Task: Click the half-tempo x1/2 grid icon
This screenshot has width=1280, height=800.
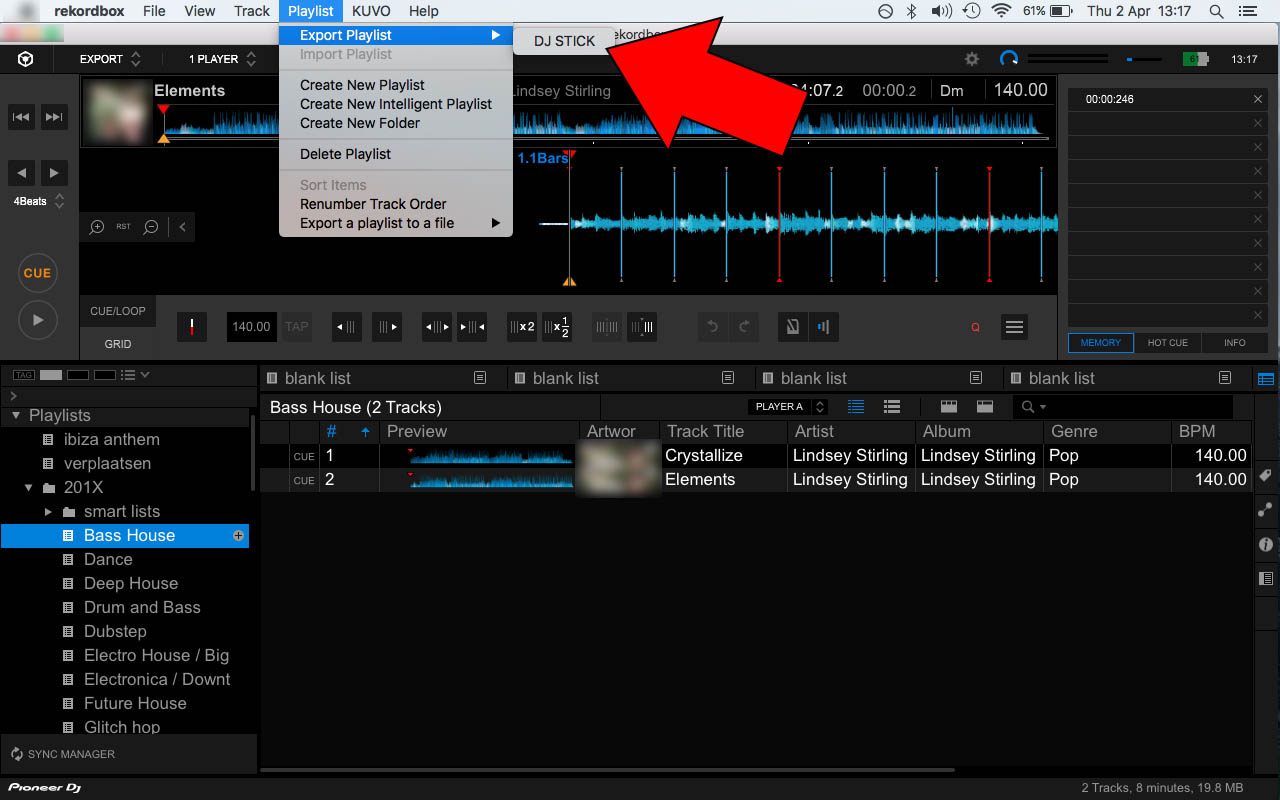Action: click(557, 327)
